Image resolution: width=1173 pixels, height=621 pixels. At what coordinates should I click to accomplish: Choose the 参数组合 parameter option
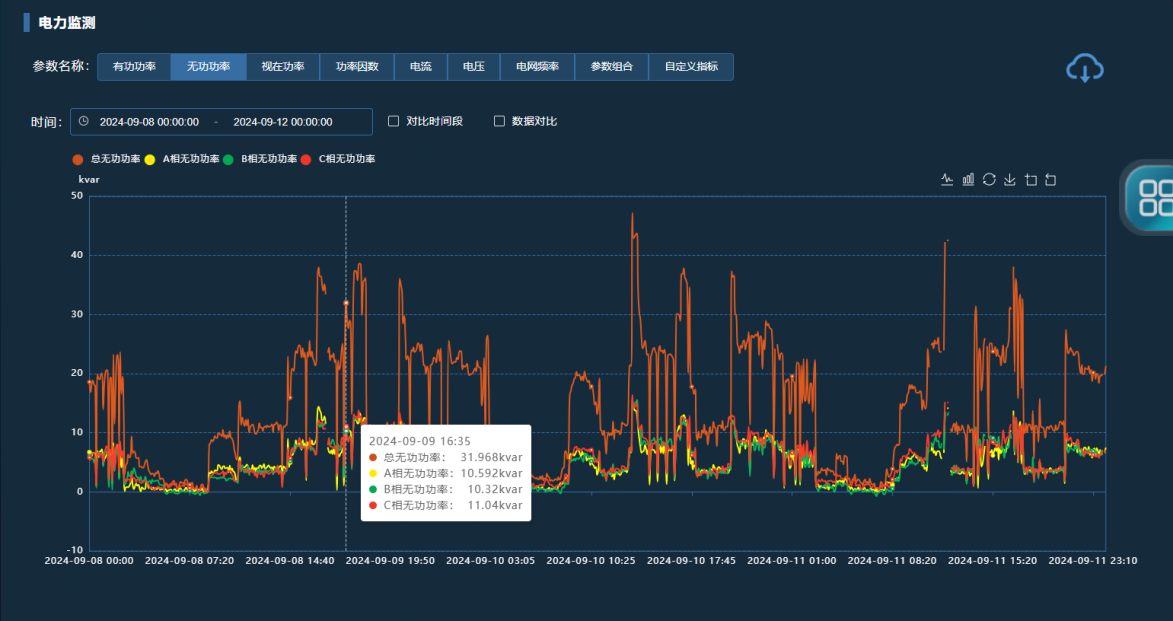point(611,67)
